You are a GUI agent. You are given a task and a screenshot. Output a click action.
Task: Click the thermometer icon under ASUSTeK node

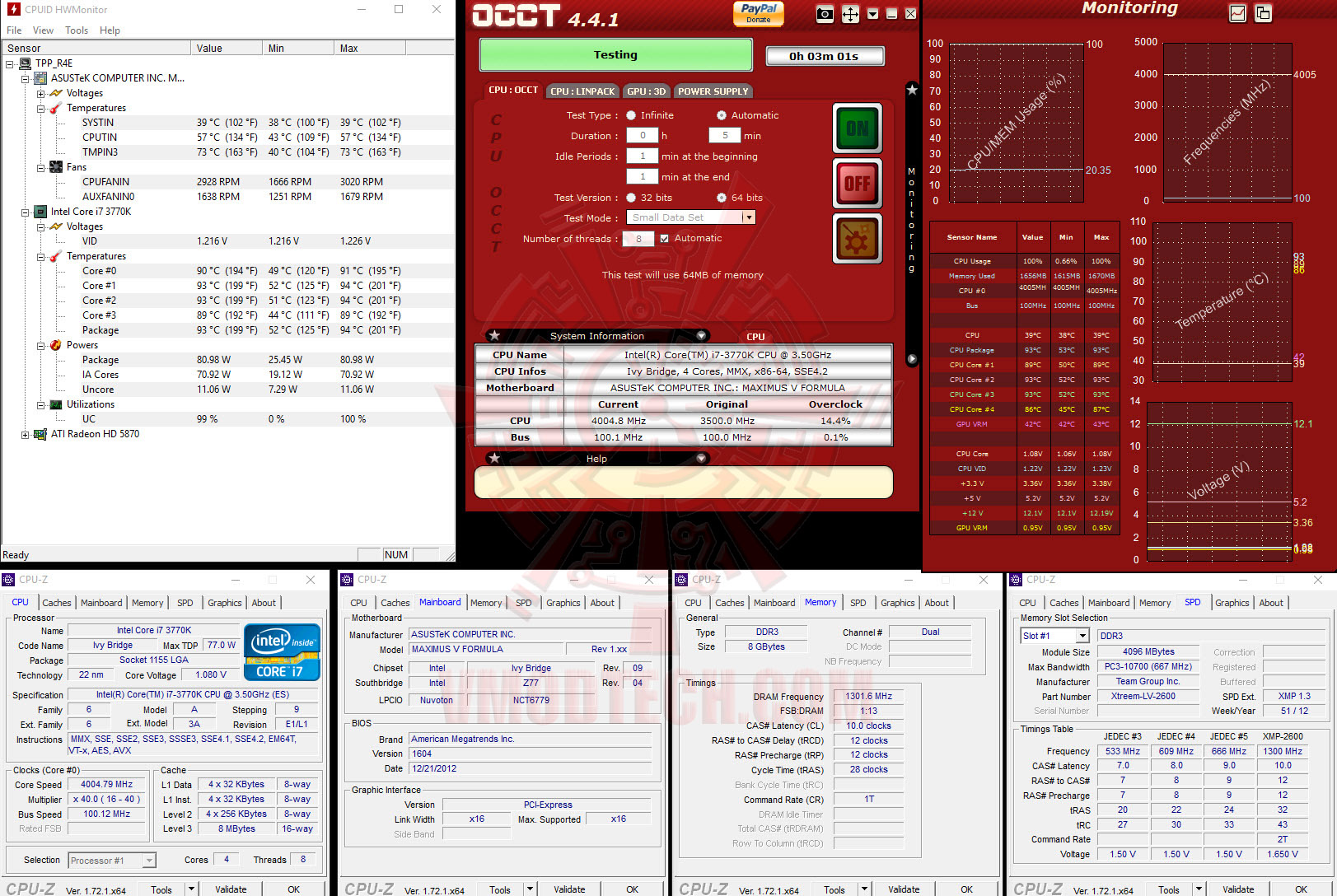coord(56,108)
